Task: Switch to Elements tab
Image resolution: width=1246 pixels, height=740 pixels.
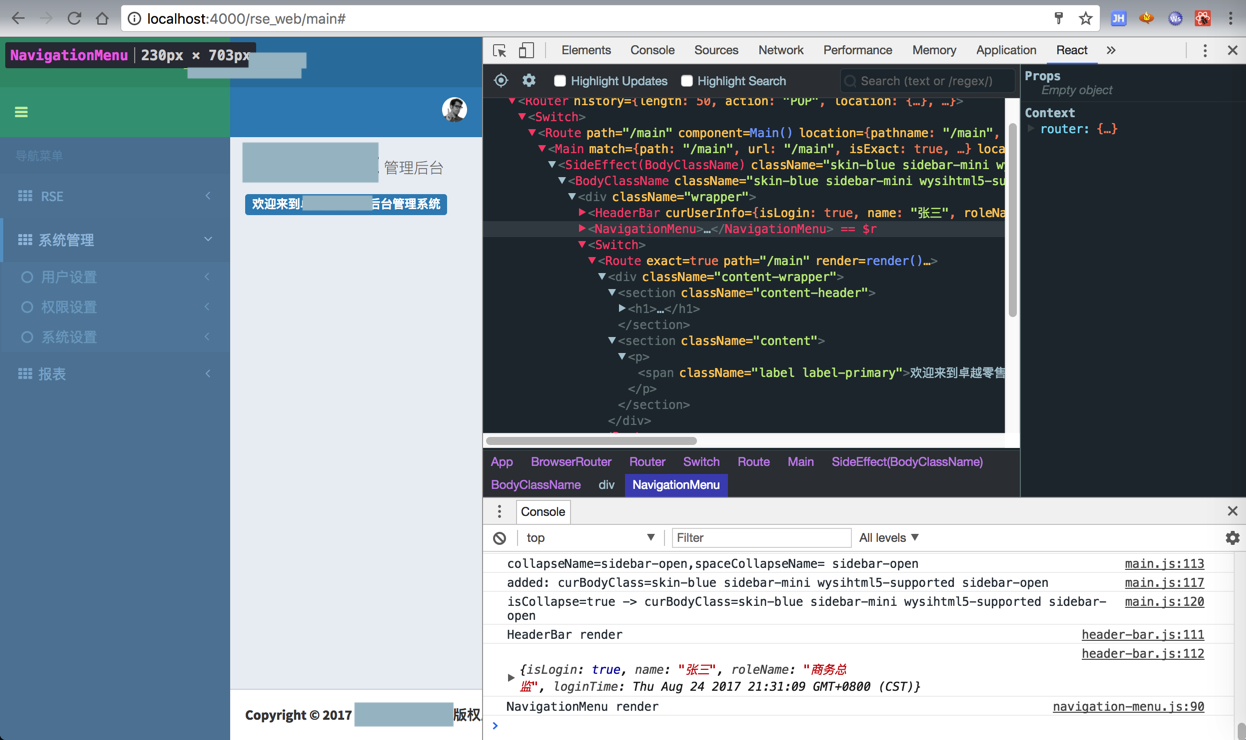Action: tap(586, 50)
